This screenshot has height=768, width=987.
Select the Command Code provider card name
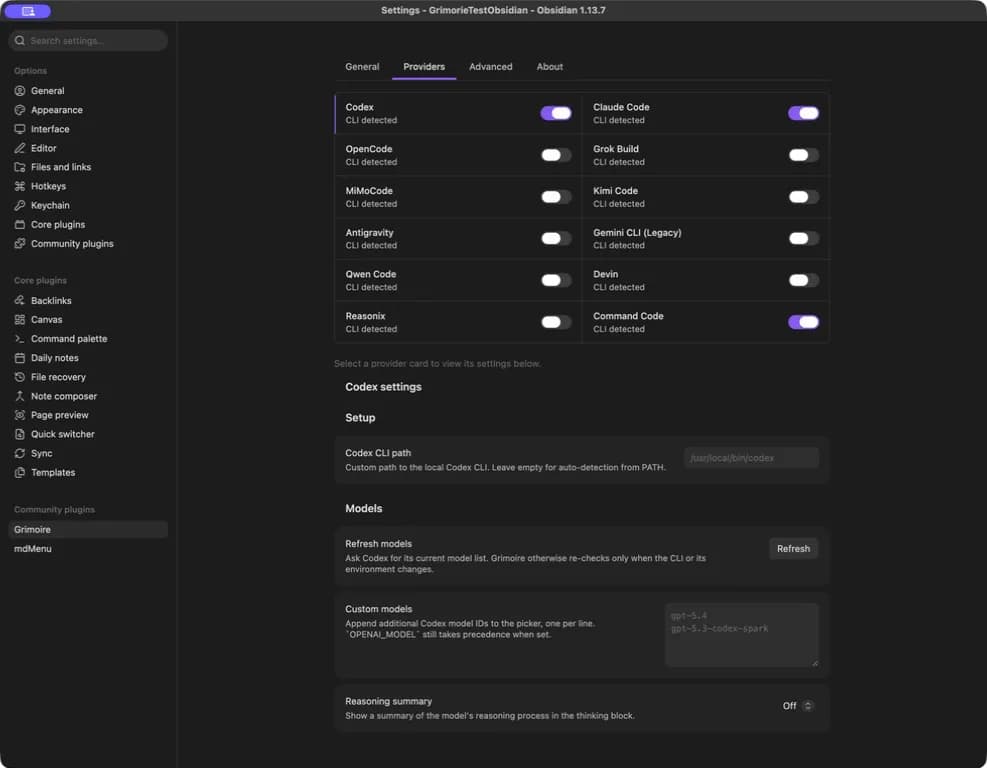pos(628,316)
